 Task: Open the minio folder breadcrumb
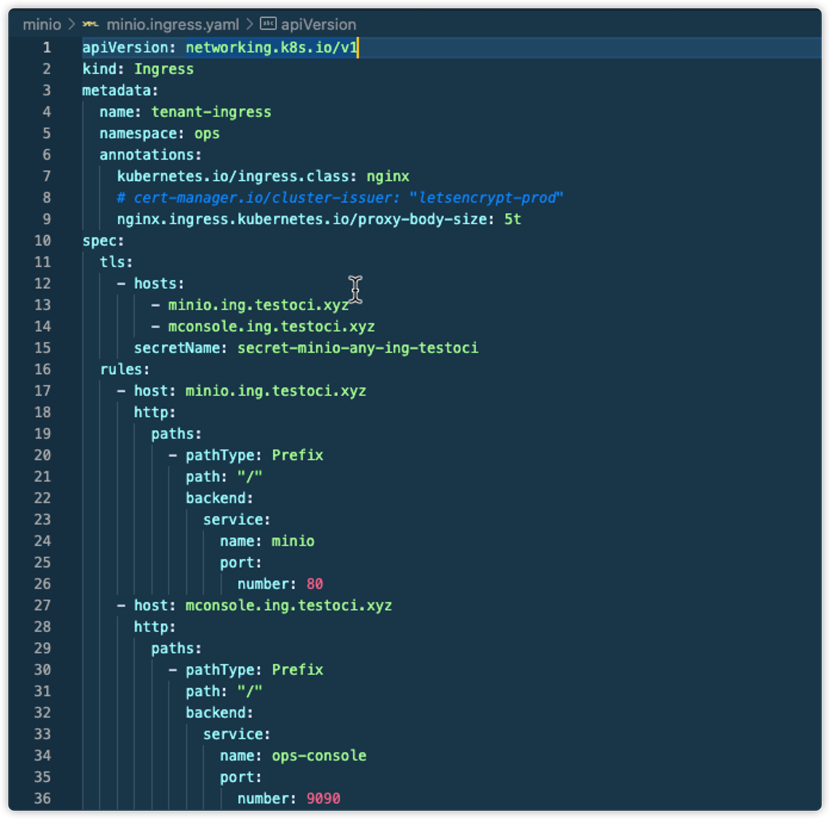pyautogui.click(x=42, y=24)
